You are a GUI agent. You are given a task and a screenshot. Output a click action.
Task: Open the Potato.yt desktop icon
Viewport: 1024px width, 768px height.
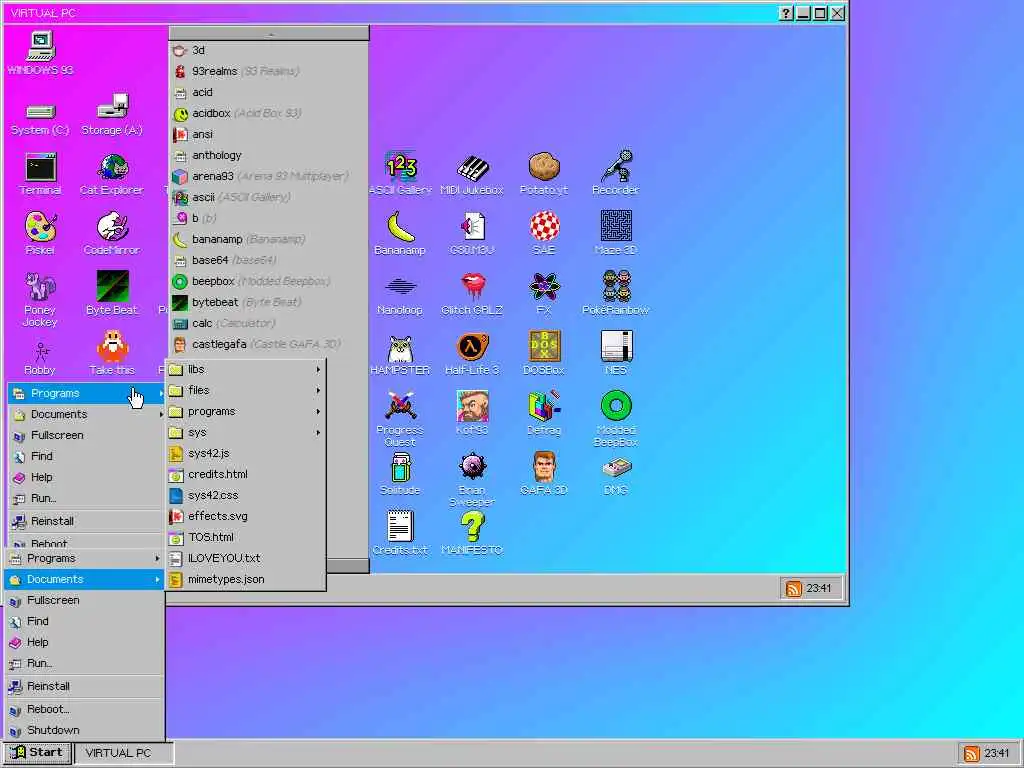tap(543, 174)
